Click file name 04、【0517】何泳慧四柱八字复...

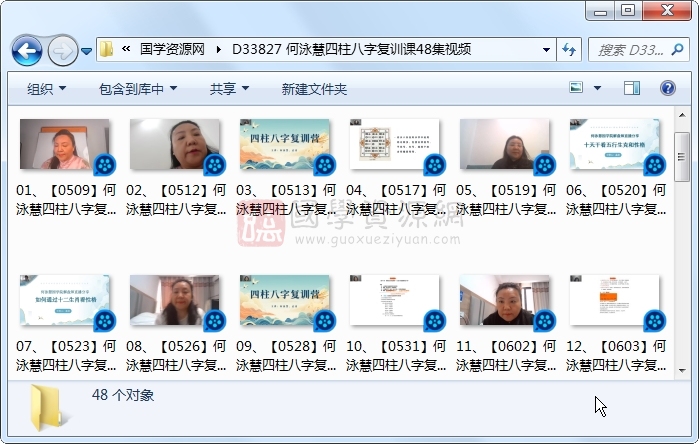(x=396, y=199)
